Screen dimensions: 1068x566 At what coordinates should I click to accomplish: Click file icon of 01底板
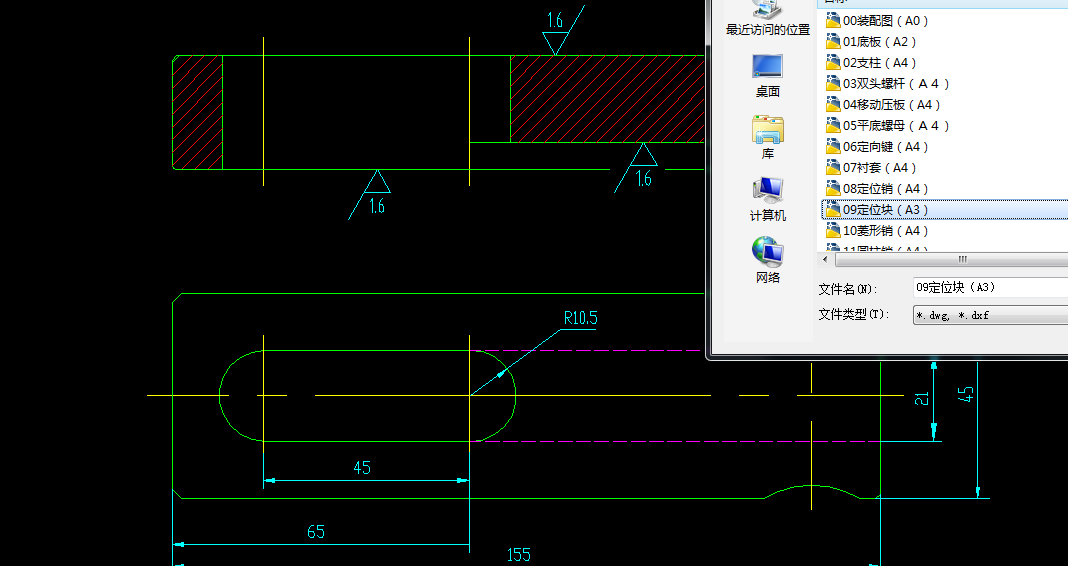click(833, 42)
